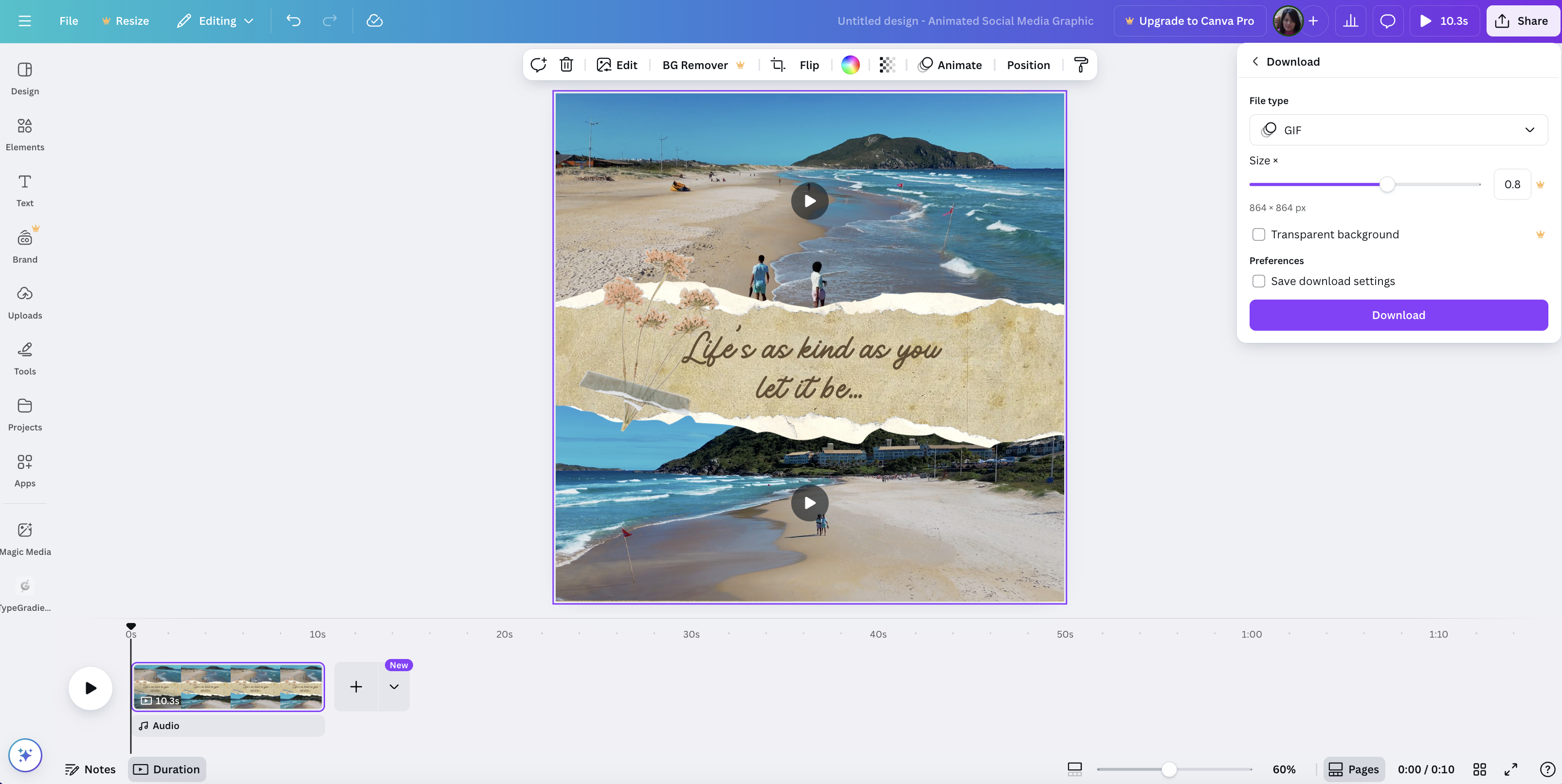Enable Transparent background
The image size is (1562, 784).
(1259, 234)
